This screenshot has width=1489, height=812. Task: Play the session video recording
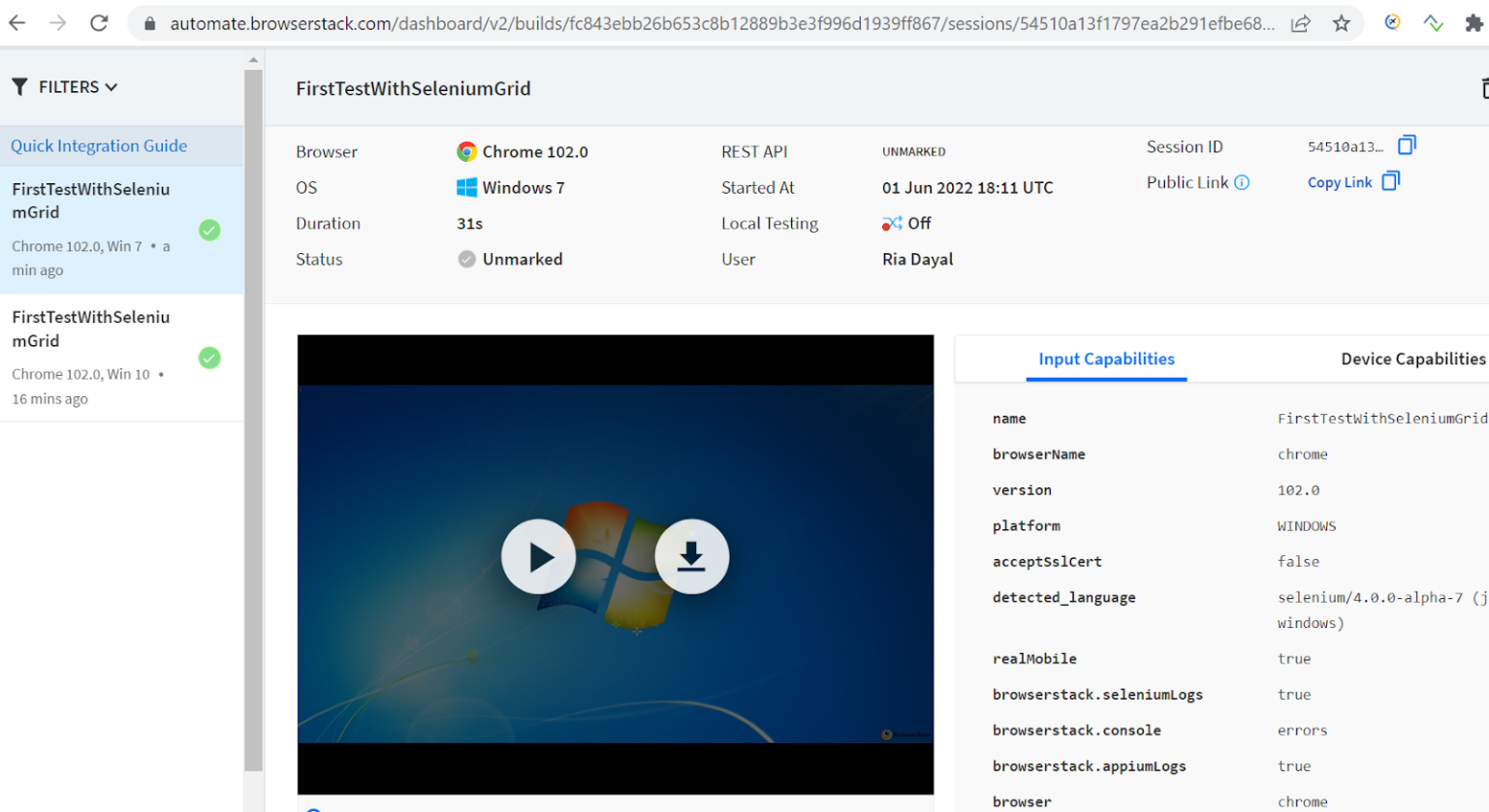[538, 557]
